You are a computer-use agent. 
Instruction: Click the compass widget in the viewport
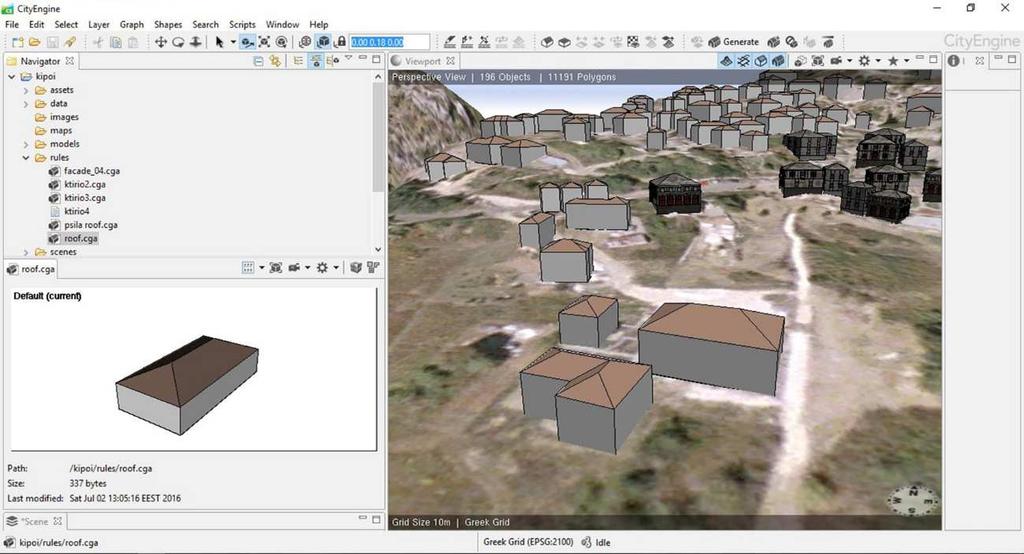913,501
